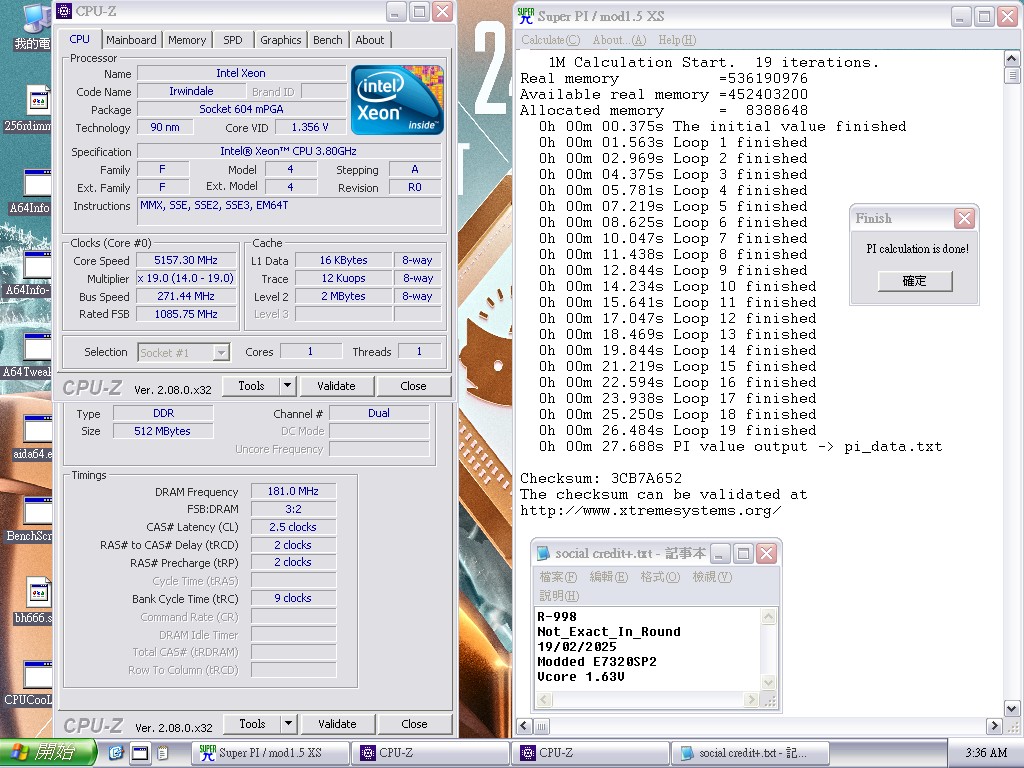Open the Mainboard tab in CPU-Z
Viewport: 1024px width, 768px height.
tap(131, 40)
